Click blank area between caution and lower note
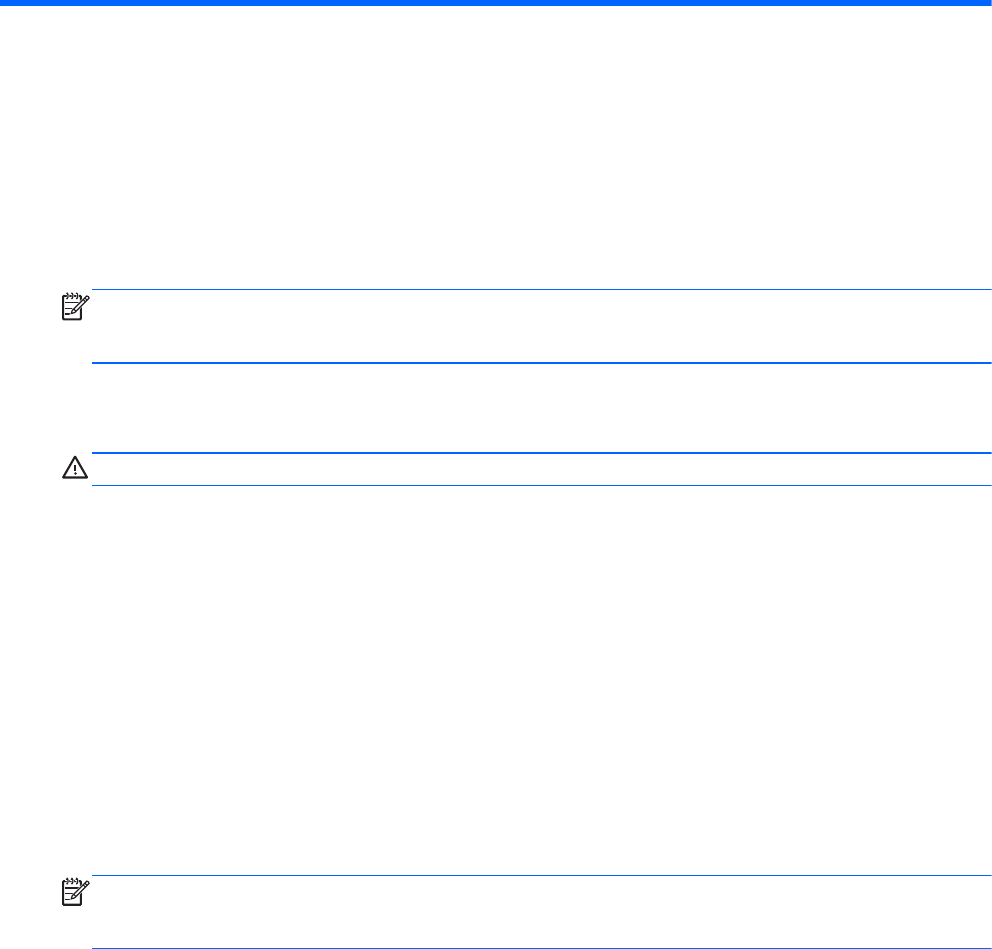 496,680
